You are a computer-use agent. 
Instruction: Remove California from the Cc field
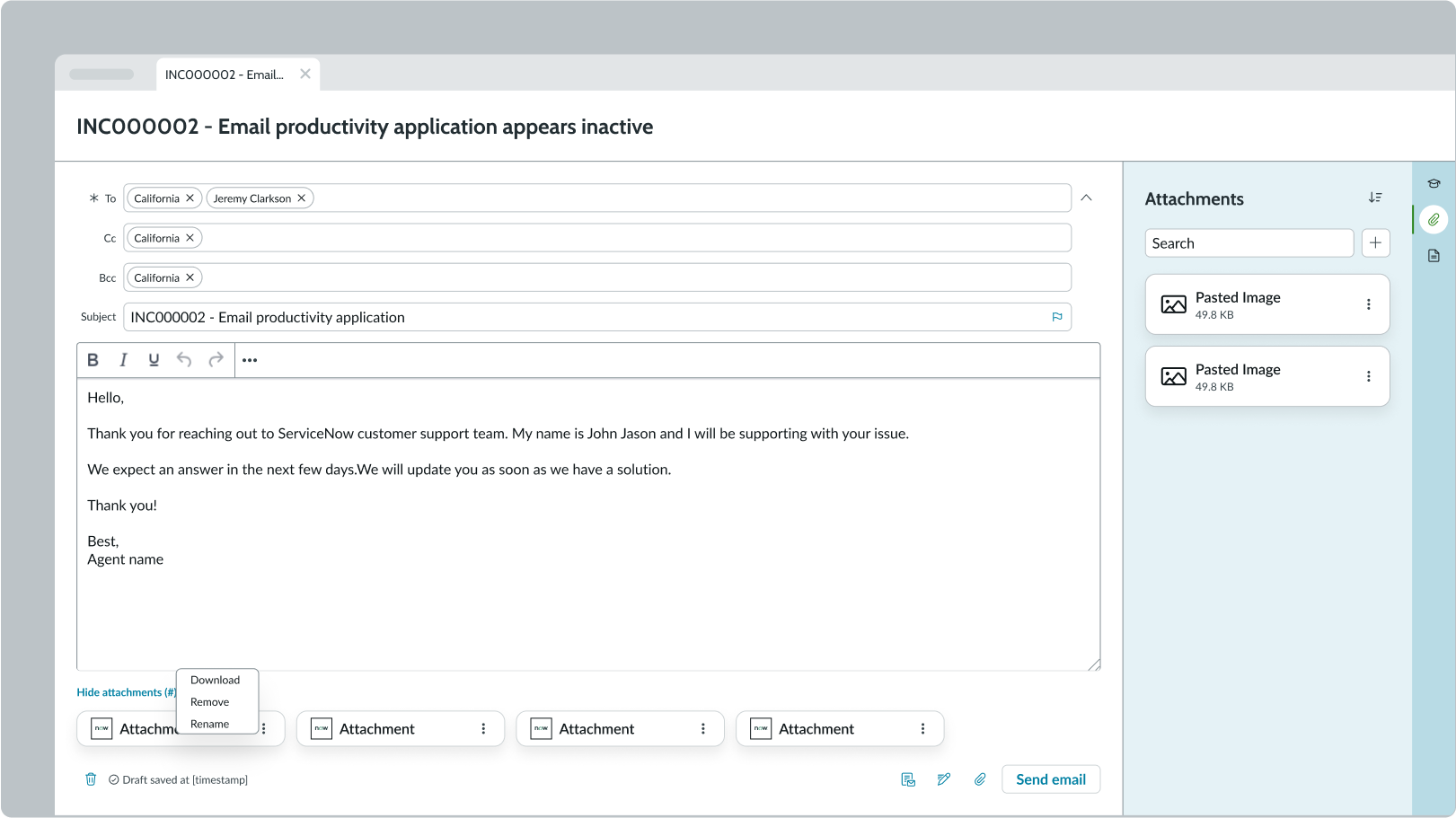click(190, 238)
